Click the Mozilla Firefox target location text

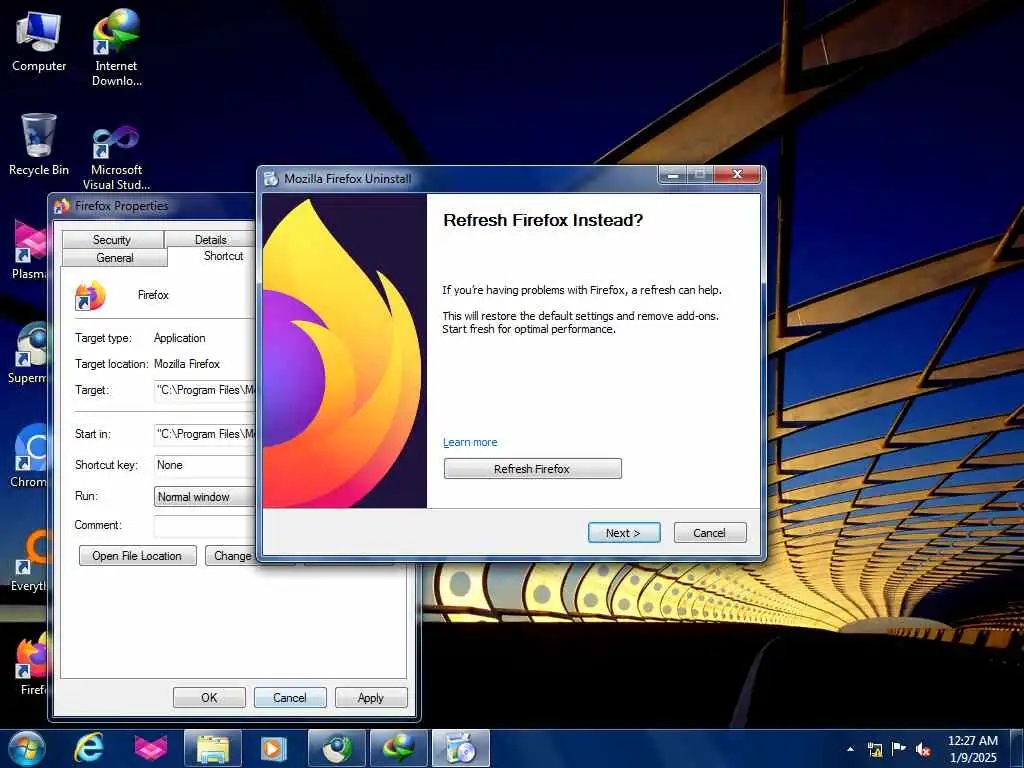point(187,364)
